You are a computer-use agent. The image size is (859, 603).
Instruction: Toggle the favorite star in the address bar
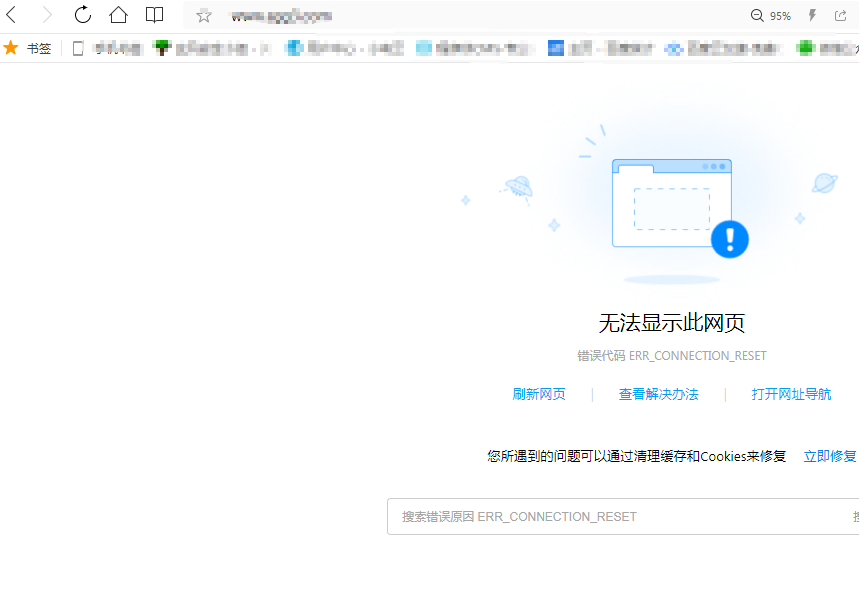pyautogui.click(x=203, y=15)
